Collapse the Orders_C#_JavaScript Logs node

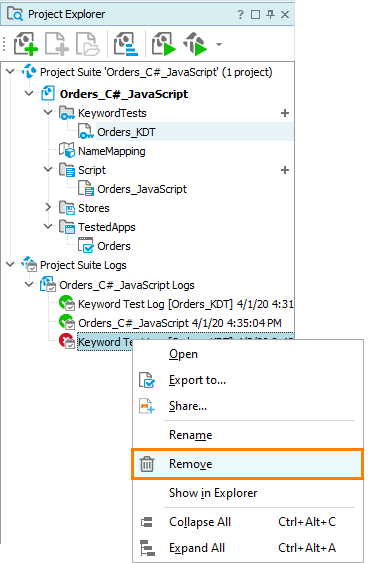(x=29, y=284)
